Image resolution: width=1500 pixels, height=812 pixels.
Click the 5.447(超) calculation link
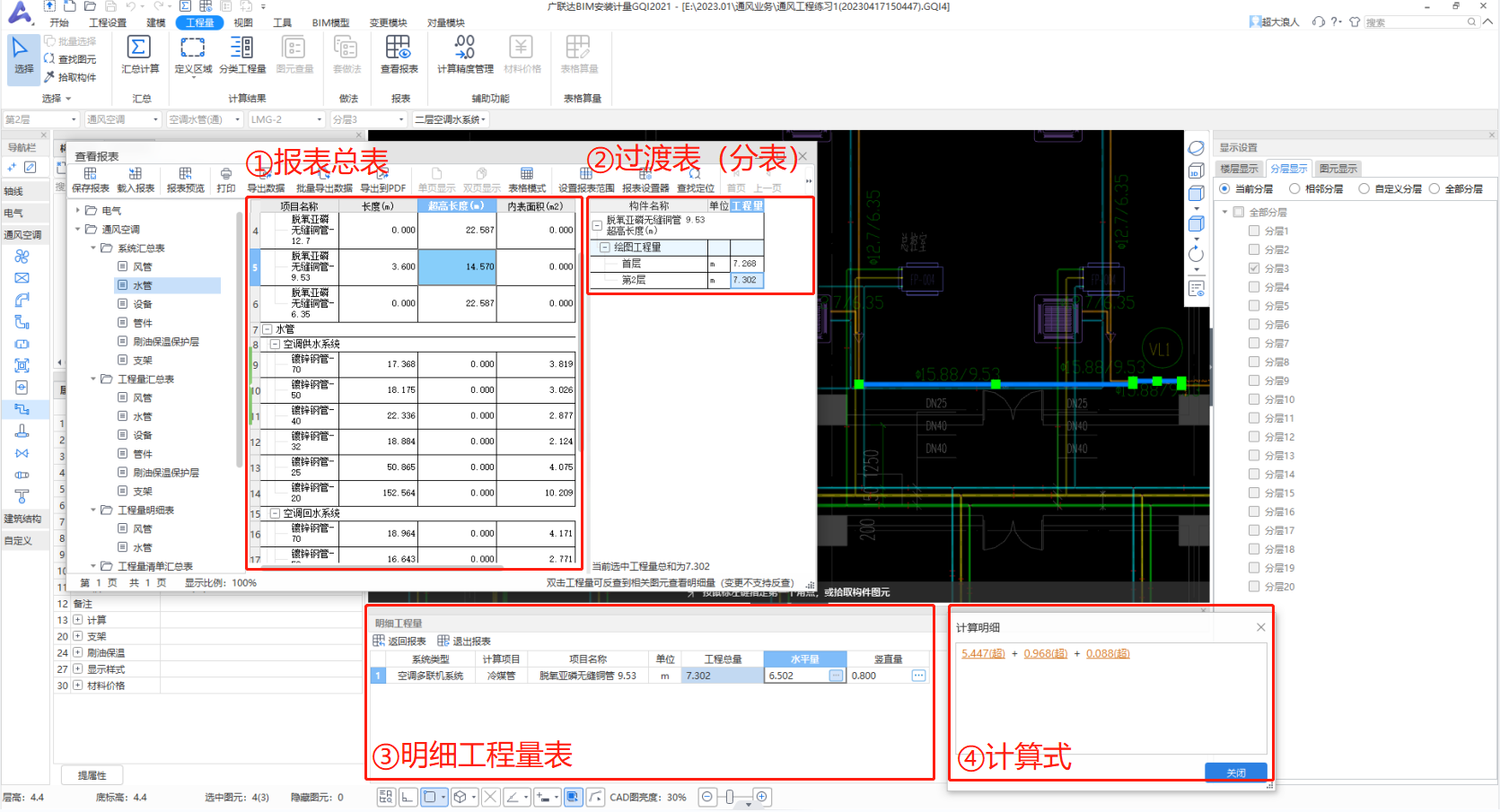983,653
